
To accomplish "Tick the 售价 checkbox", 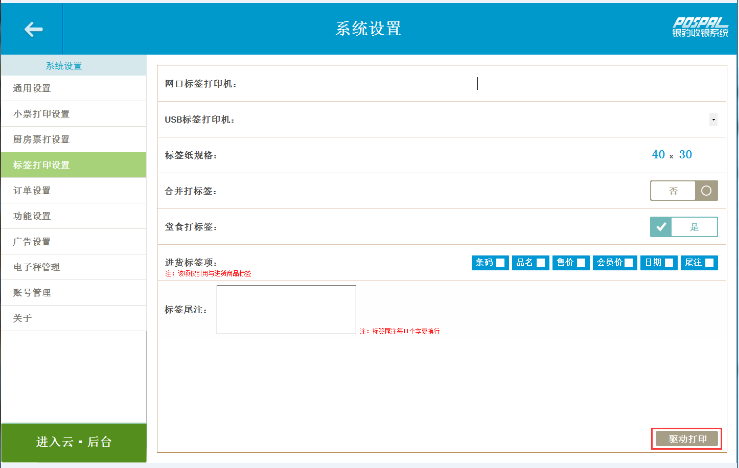I will coord(582,263).
